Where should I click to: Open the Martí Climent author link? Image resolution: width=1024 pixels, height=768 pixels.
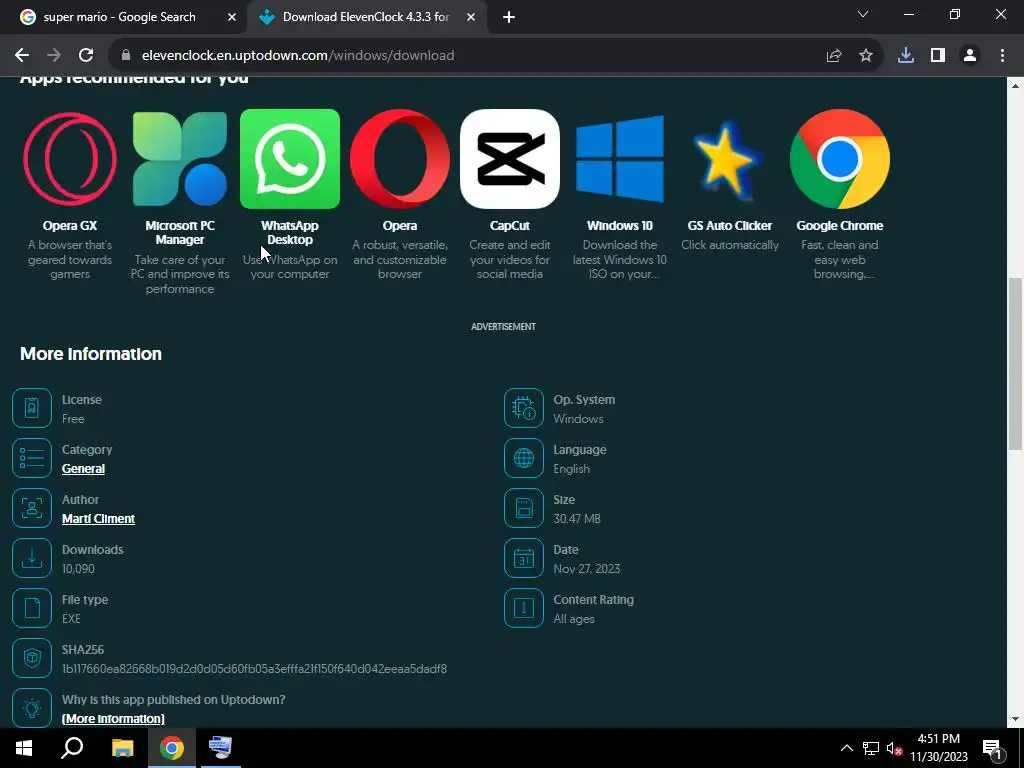point(98,519)
